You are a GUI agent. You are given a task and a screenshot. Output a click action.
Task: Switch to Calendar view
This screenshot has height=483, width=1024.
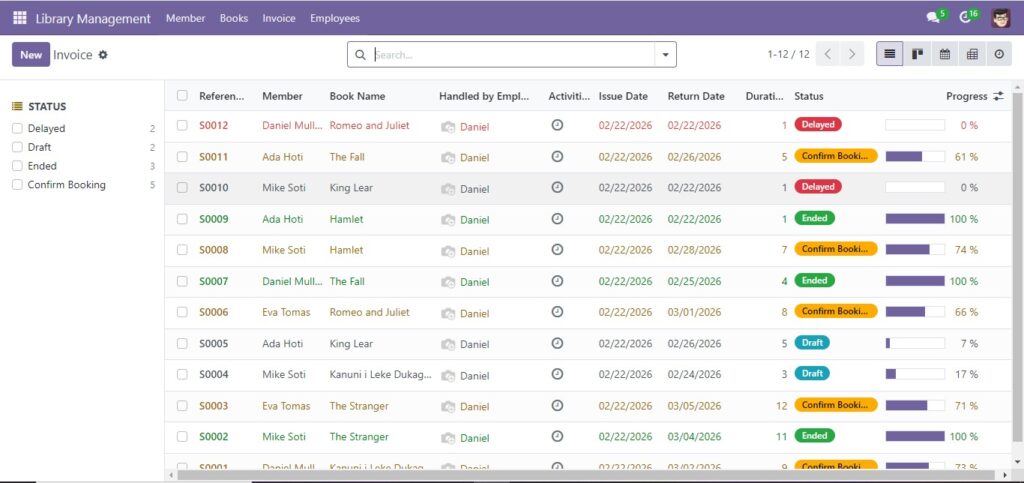(x=944, y=54)
